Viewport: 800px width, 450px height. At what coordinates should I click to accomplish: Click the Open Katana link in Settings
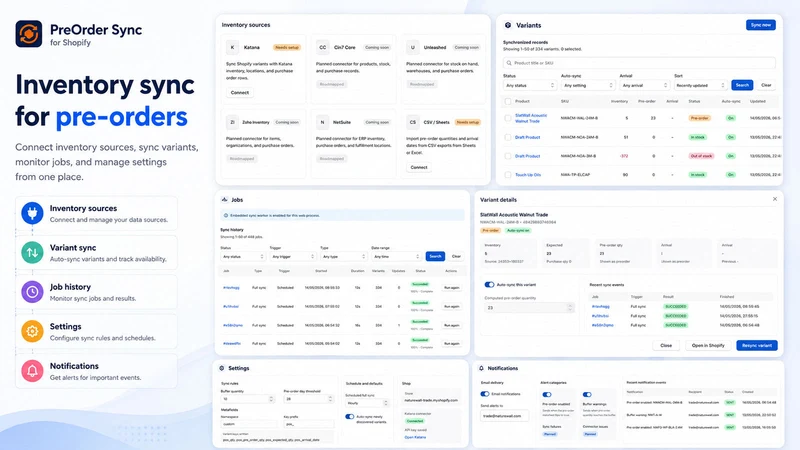[x=415, y=437]
